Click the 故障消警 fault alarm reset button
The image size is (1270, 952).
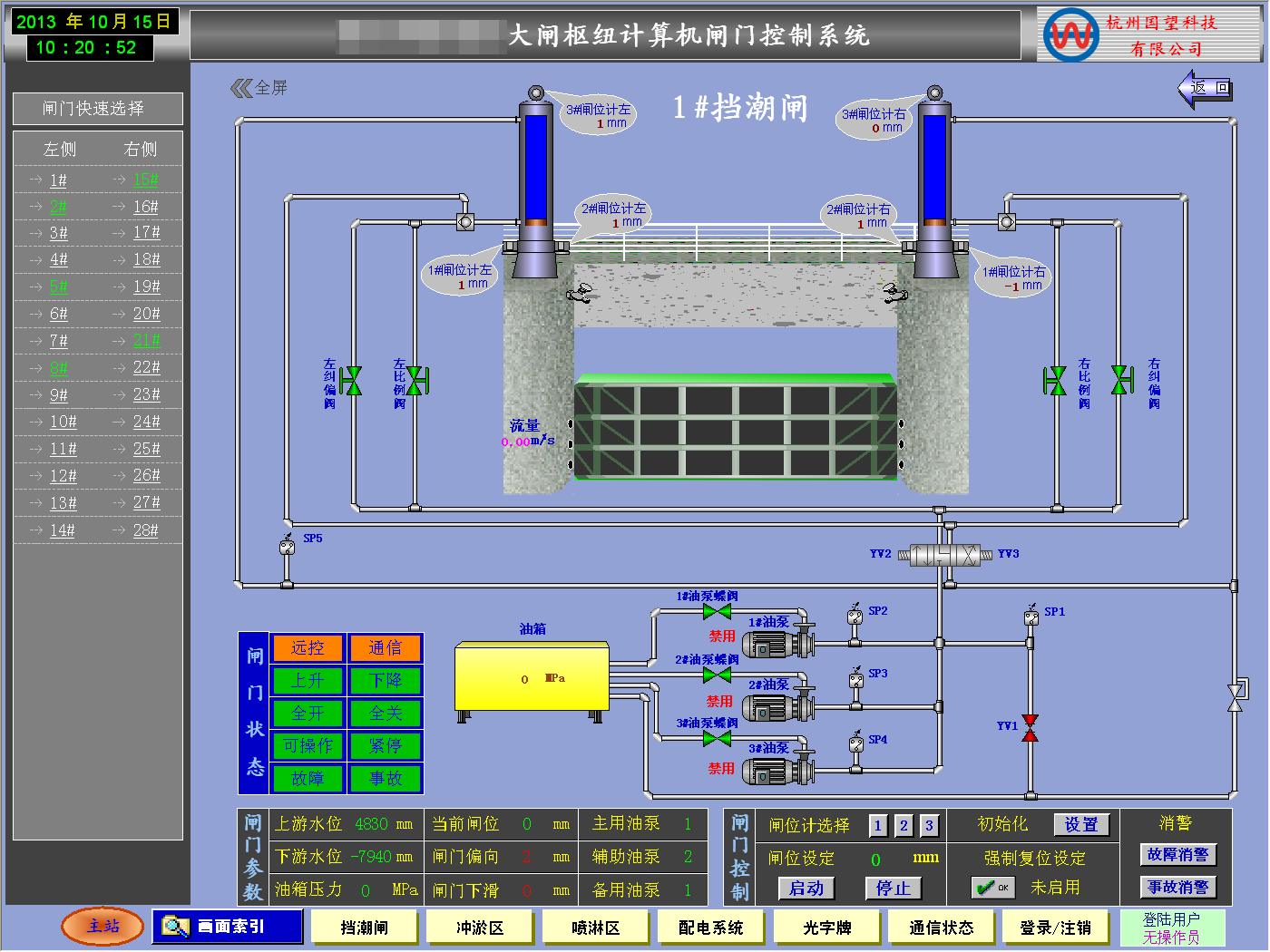tap(1177, 854)
